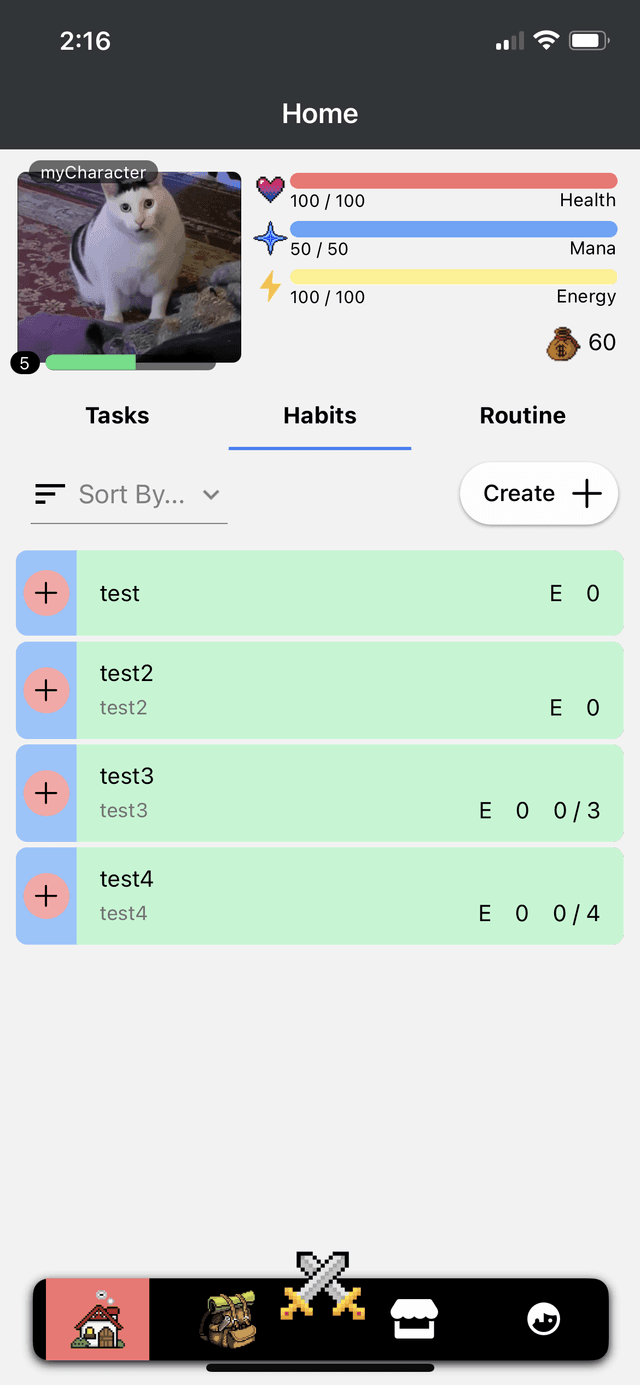
Task: Tap the yellow lightning Energy icon
Action: click(x=271, y=286)
